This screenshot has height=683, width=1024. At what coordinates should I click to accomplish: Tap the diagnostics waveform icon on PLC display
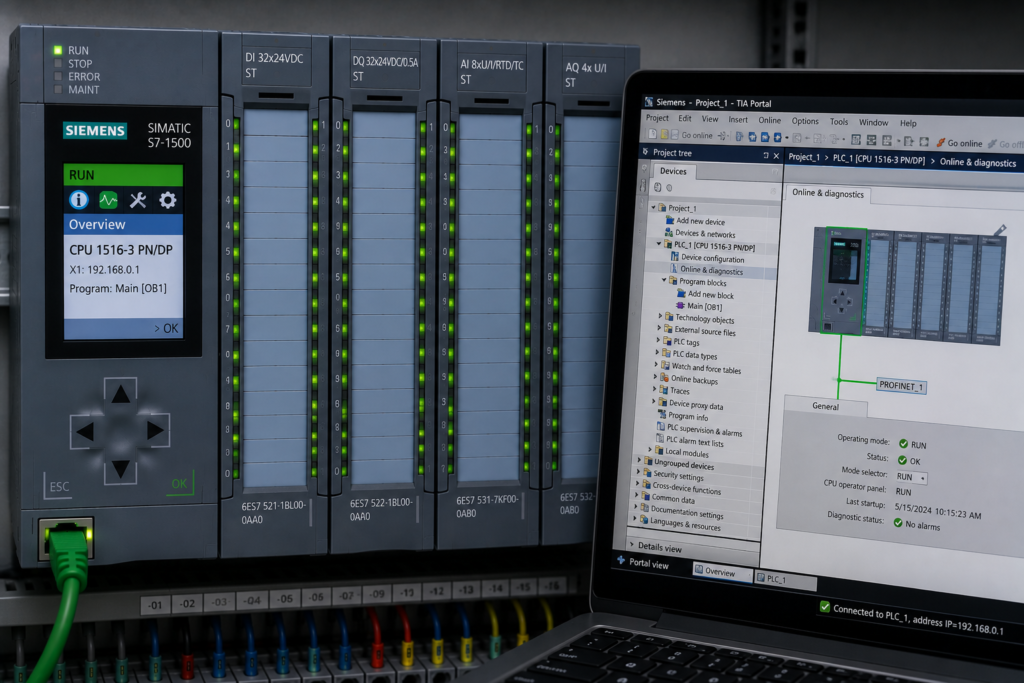(x=108, y=200)
